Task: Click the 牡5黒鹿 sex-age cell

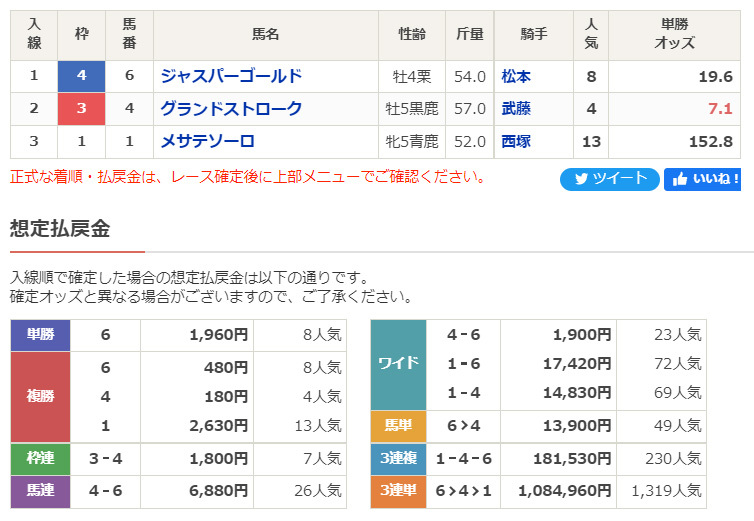Action: point(412,109)
